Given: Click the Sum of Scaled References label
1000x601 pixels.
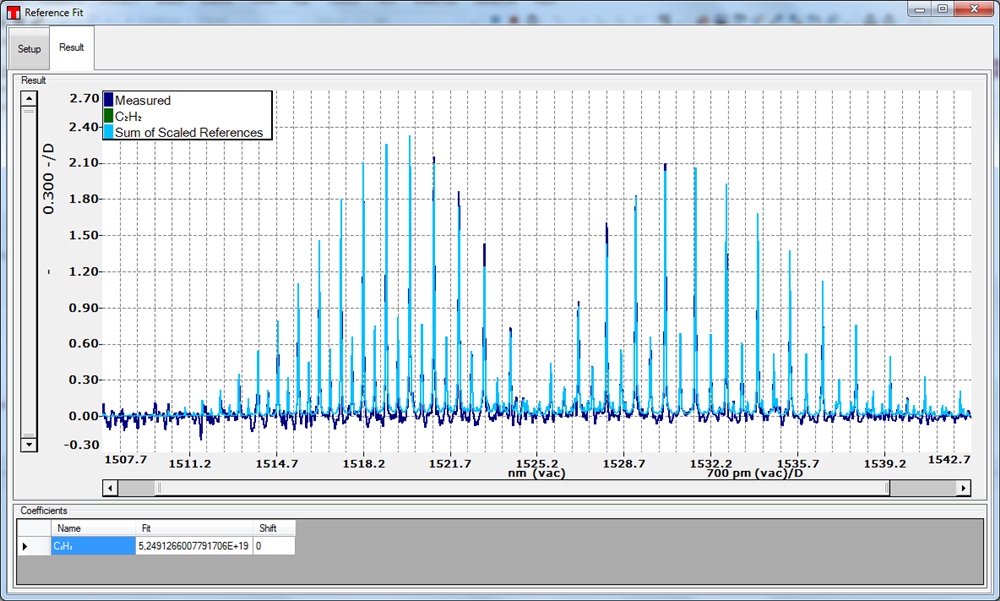Looking at the screenshot, I should pyautogui.click(x=189, y=132).
